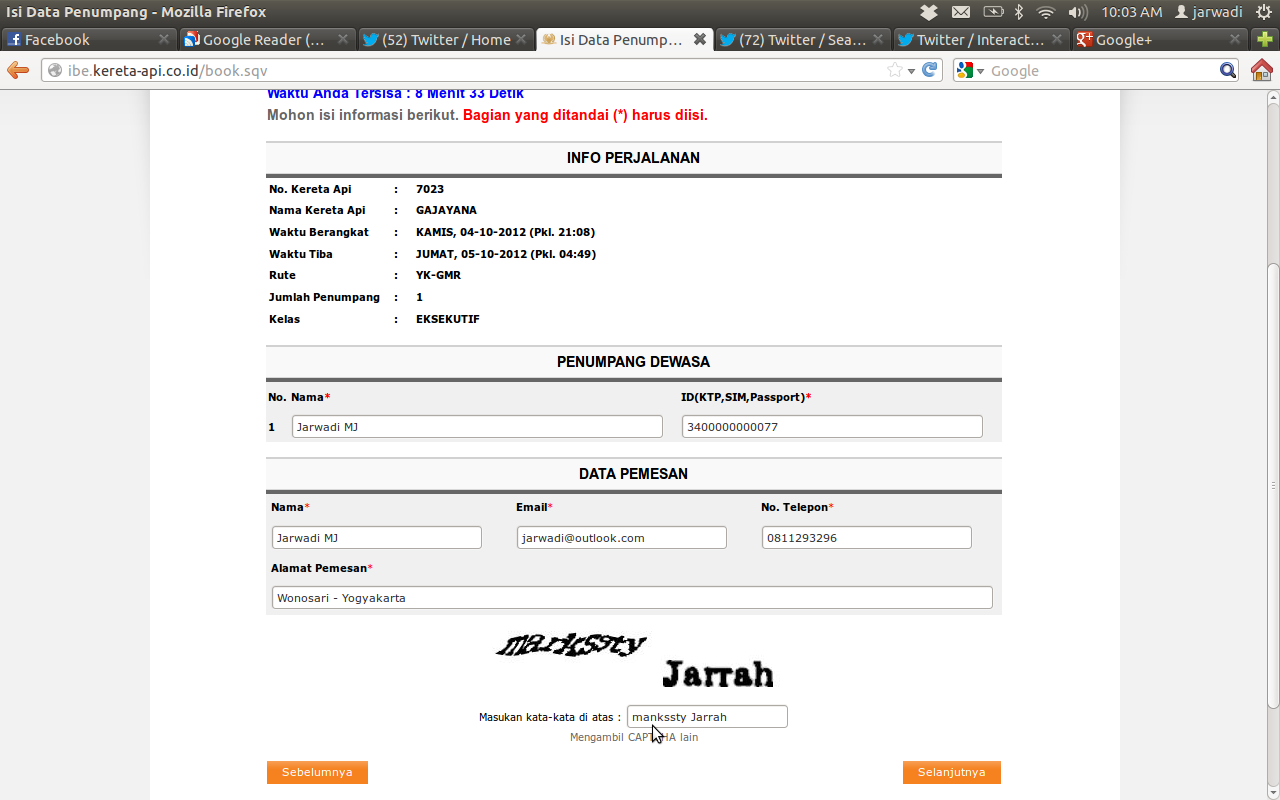This screenshot has height=800, width=1280.
Task: Open a new tab with the plus icon
Action: [x=1265, y=39]
